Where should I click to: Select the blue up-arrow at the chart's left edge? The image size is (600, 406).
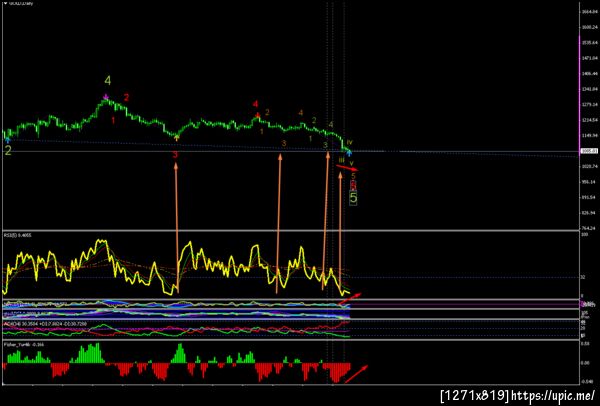click(8, 141)
